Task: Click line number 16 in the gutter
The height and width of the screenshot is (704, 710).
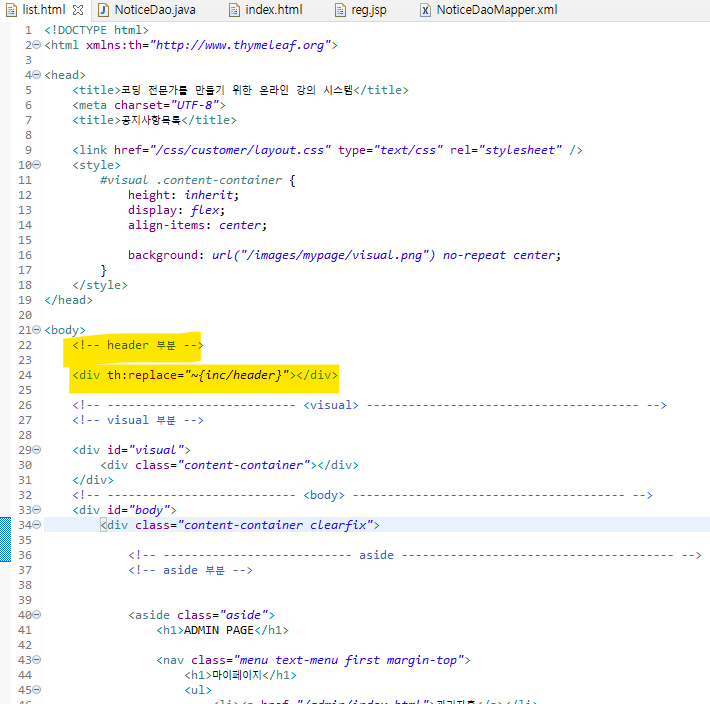Action: (x=25, y=255)
